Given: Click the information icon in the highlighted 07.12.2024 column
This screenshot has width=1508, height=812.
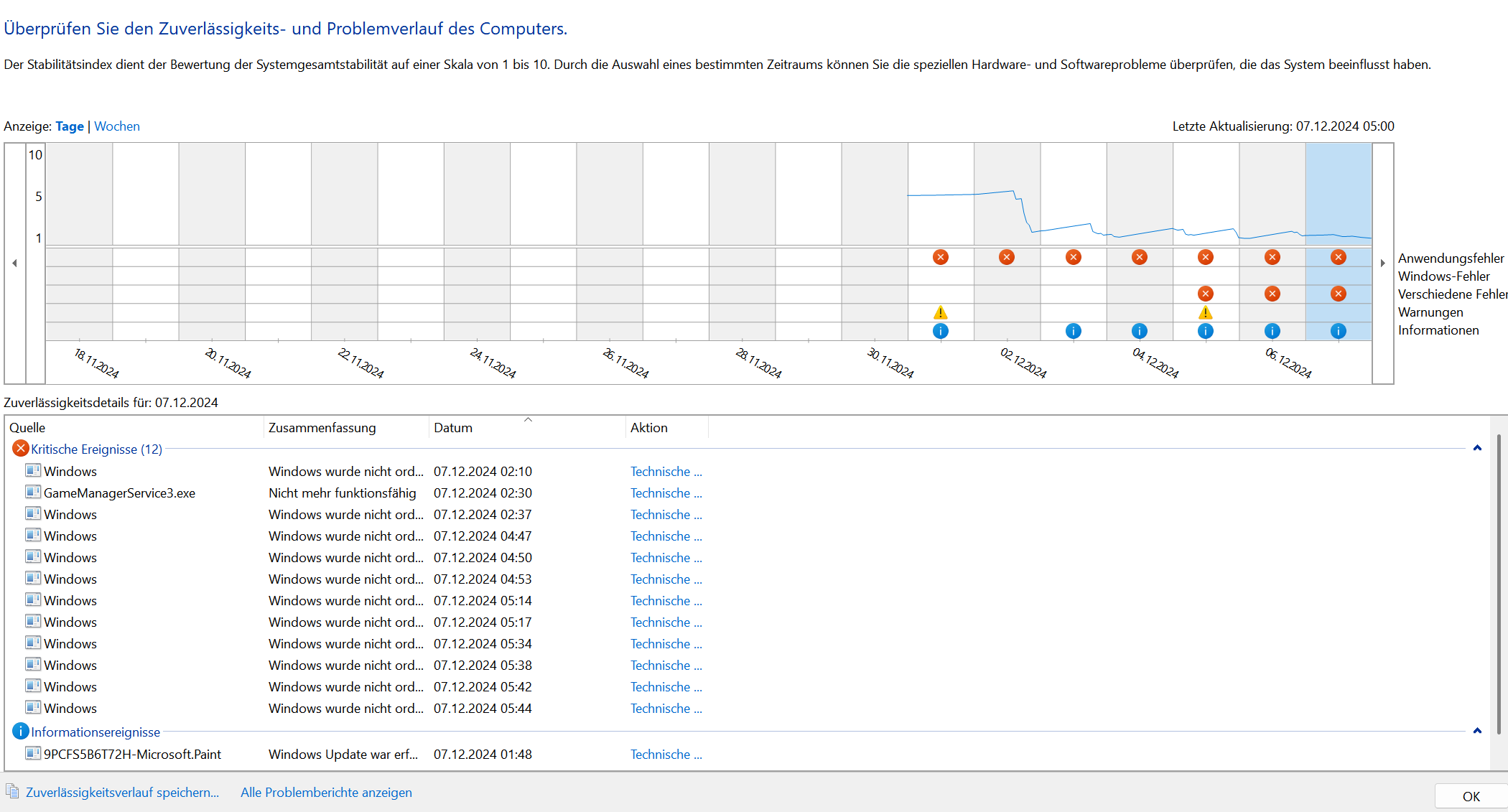Looking at the screenshot, I should pyautogui.click(x=1338, y=331).
